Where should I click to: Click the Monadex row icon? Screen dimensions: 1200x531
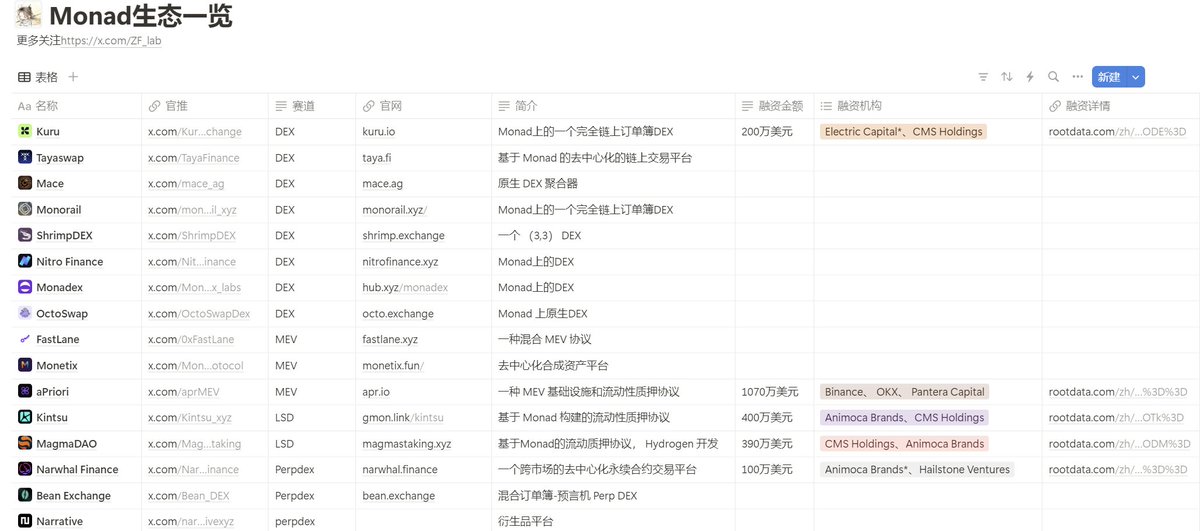[25, 287]
